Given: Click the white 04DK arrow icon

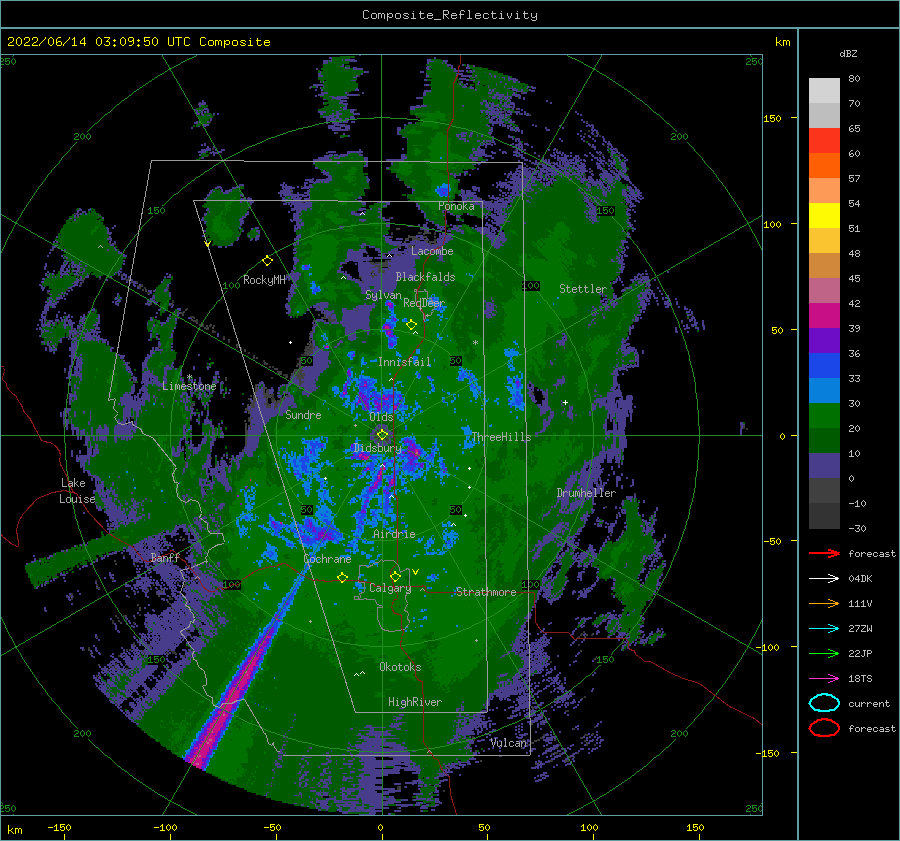Looking at the screenshot, I should (x=824, y=579).
